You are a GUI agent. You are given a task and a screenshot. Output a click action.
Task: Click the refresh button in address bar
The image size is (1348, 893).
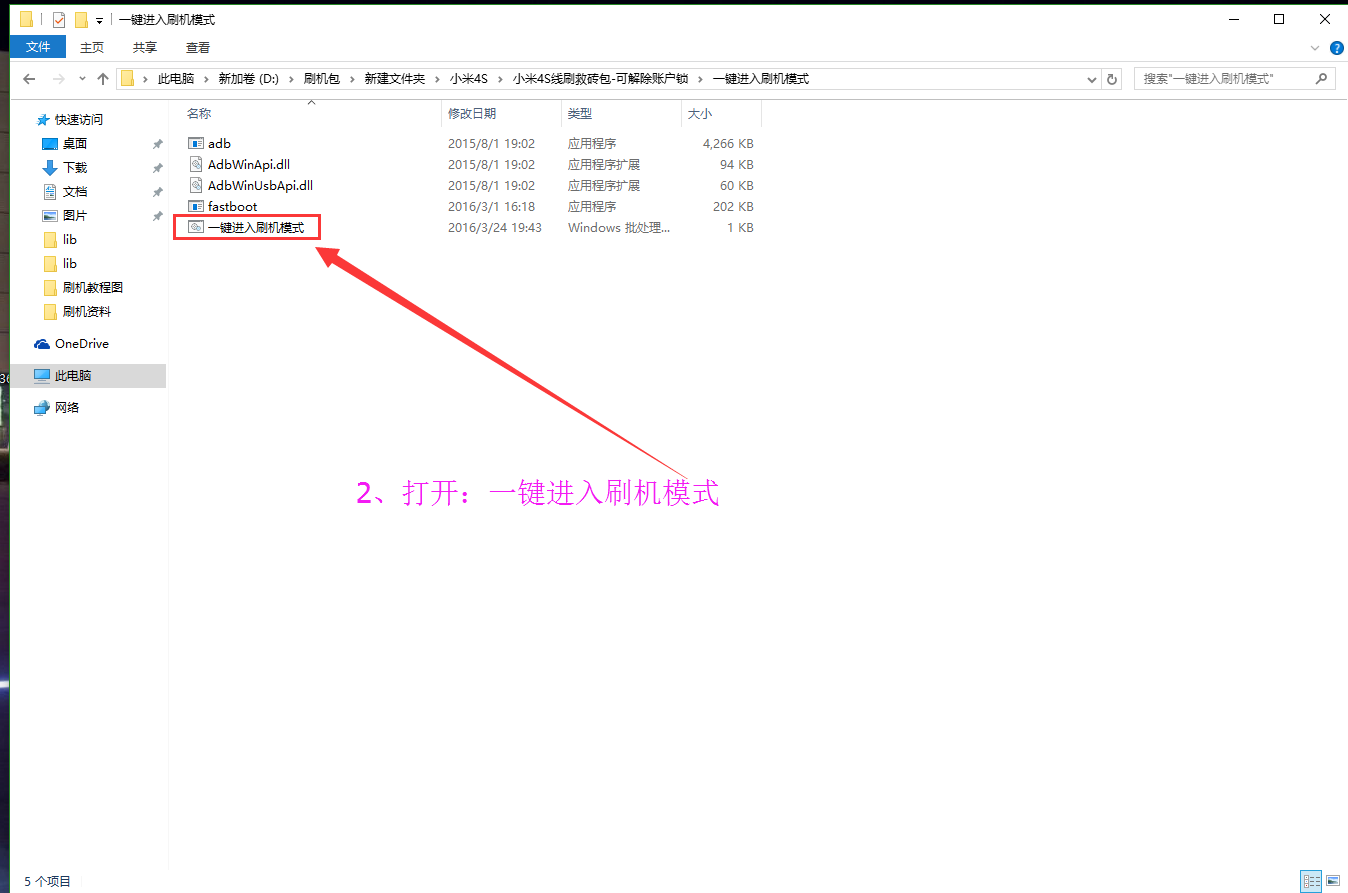(x=1113, y=78)
